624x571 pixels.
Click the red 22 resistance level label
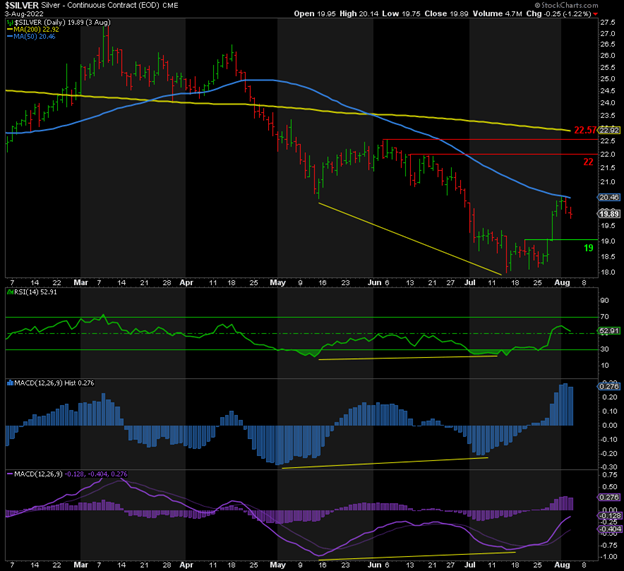590,160
